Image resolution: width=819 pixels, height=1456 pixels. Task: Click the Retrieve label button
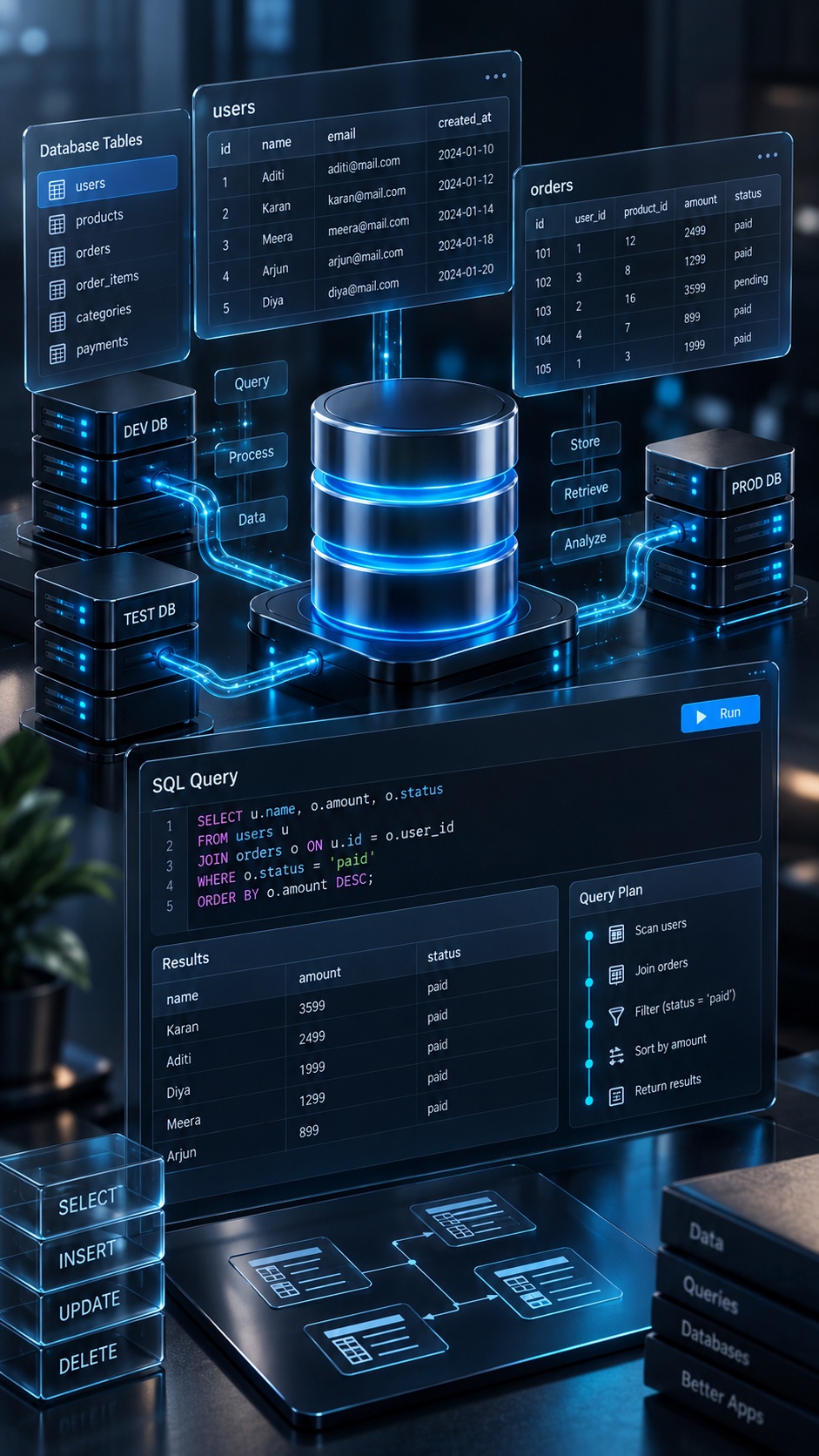(x=586, y=491)
